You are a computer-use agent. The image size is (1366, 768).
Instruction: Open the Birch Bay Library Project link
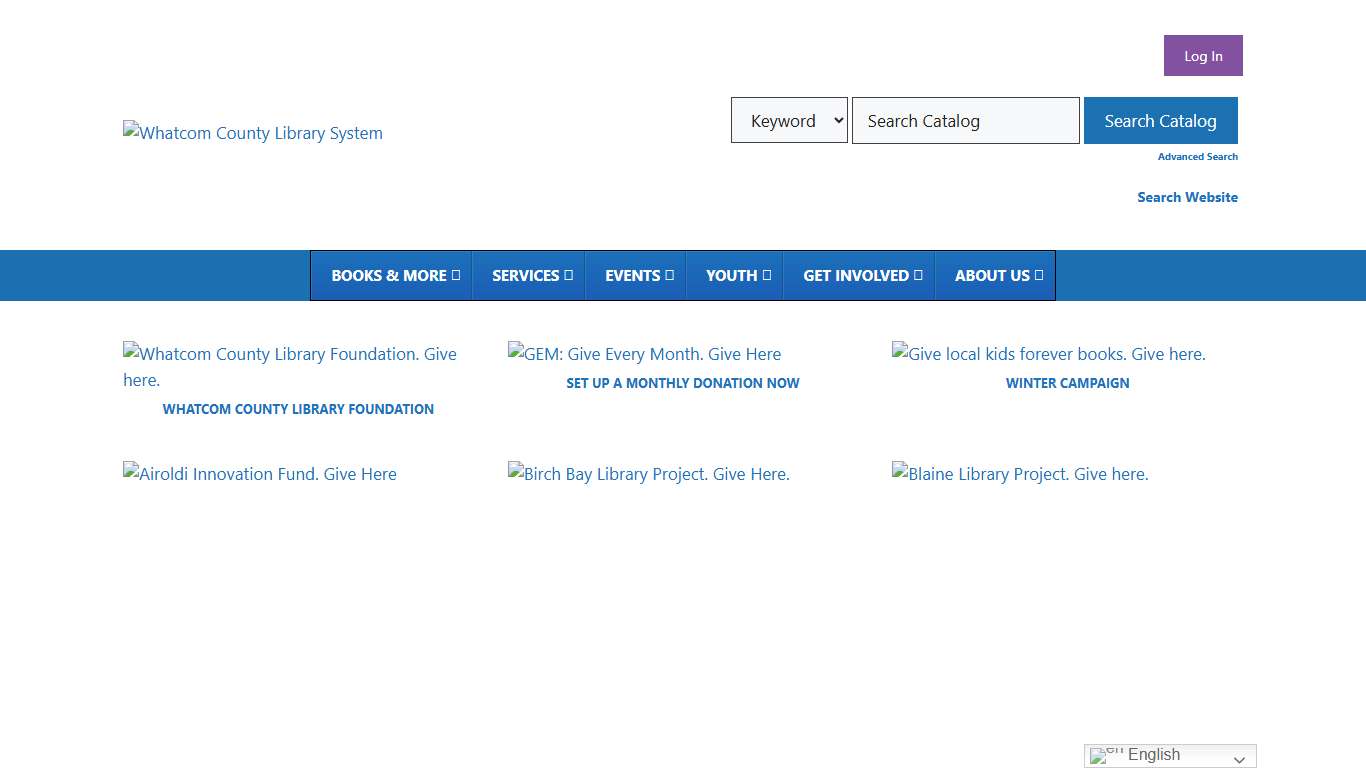tap(648, 474)
